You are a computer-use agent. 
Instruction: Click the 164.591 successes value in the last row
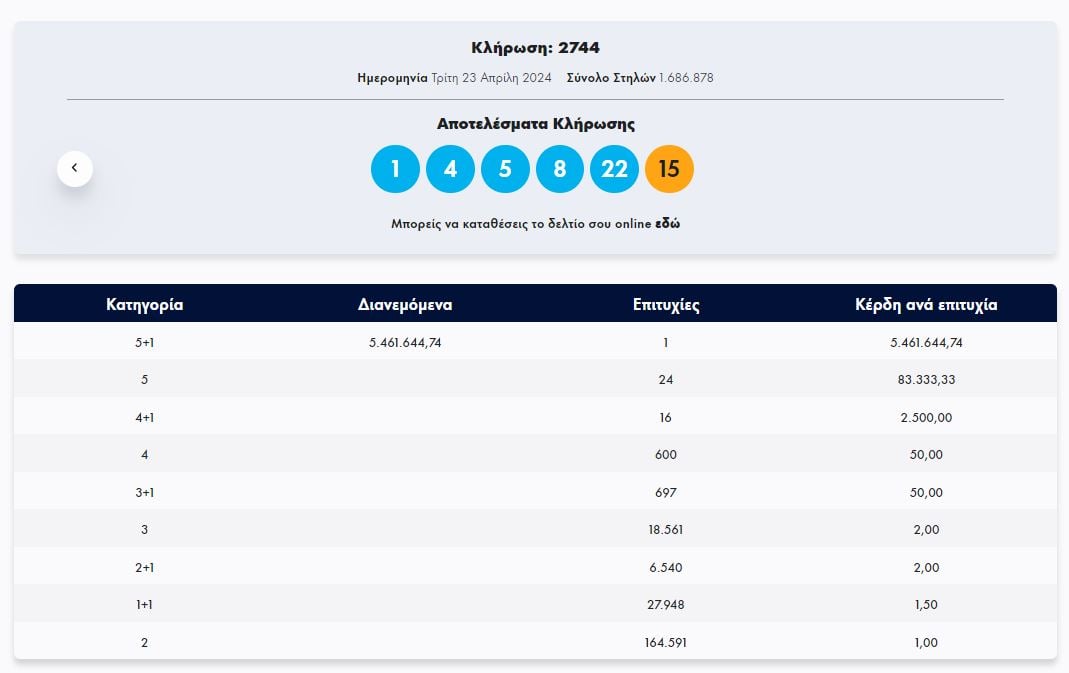pyautogui.click(x=666, y=642)
